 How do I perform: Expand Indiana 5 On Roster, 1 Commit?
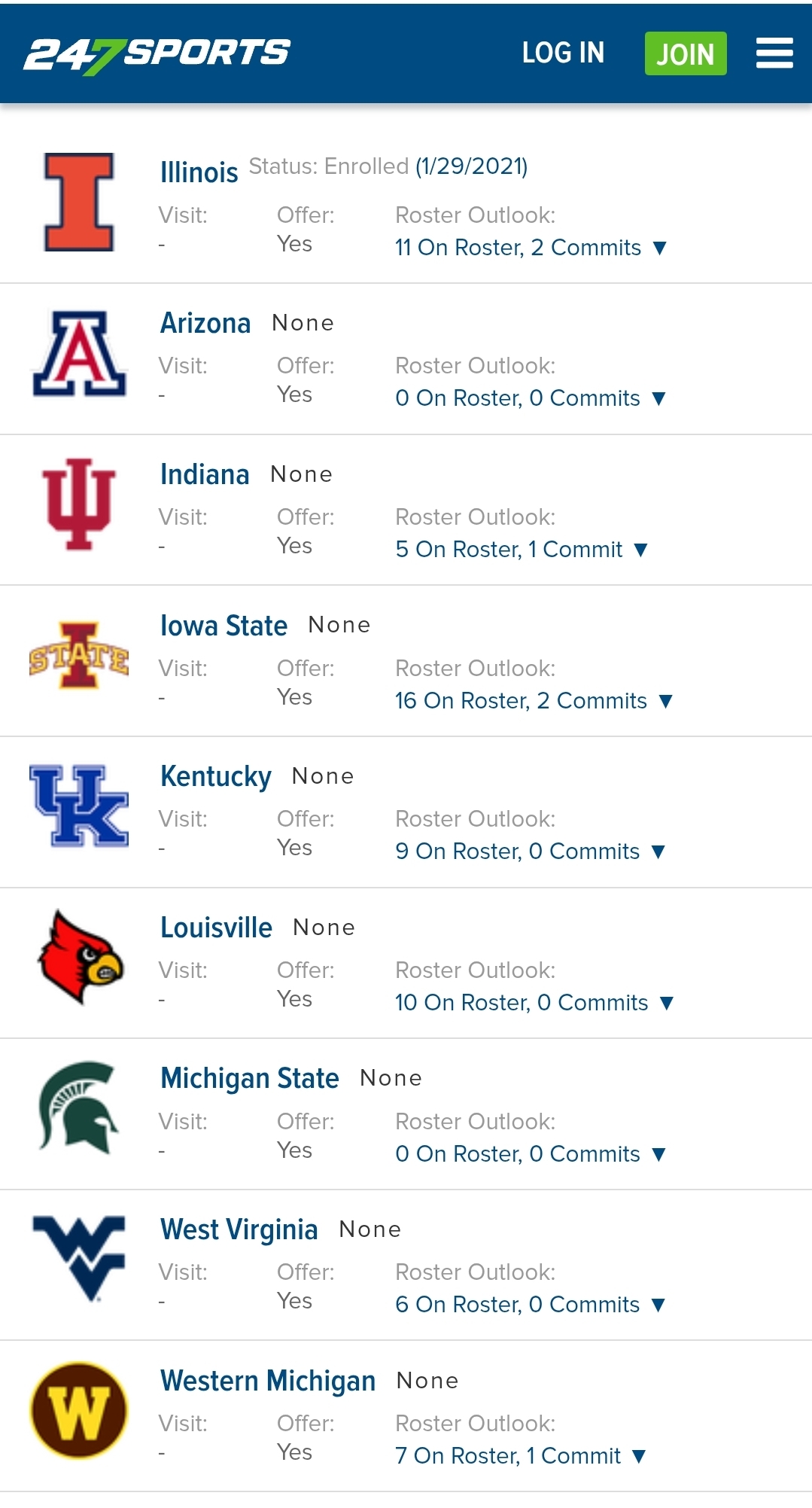522,550
